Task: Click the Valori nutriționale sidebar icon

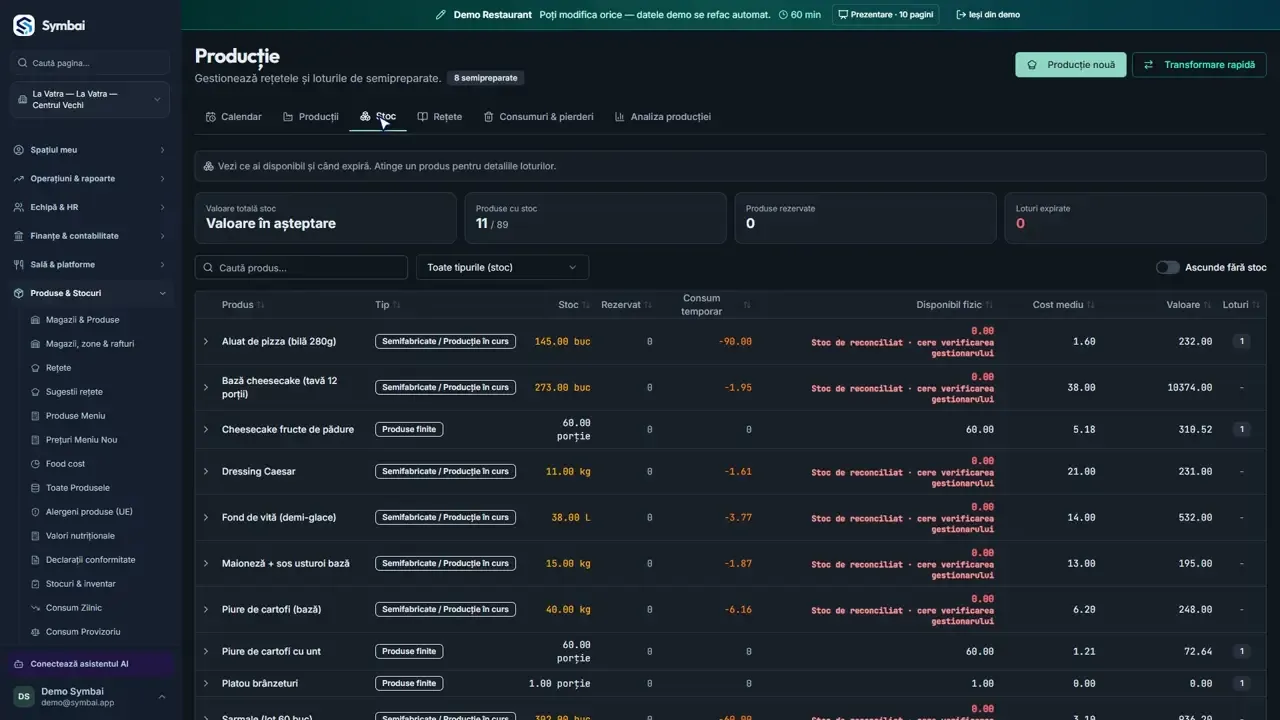Action: pyautogui.click(x=35, y=536)
